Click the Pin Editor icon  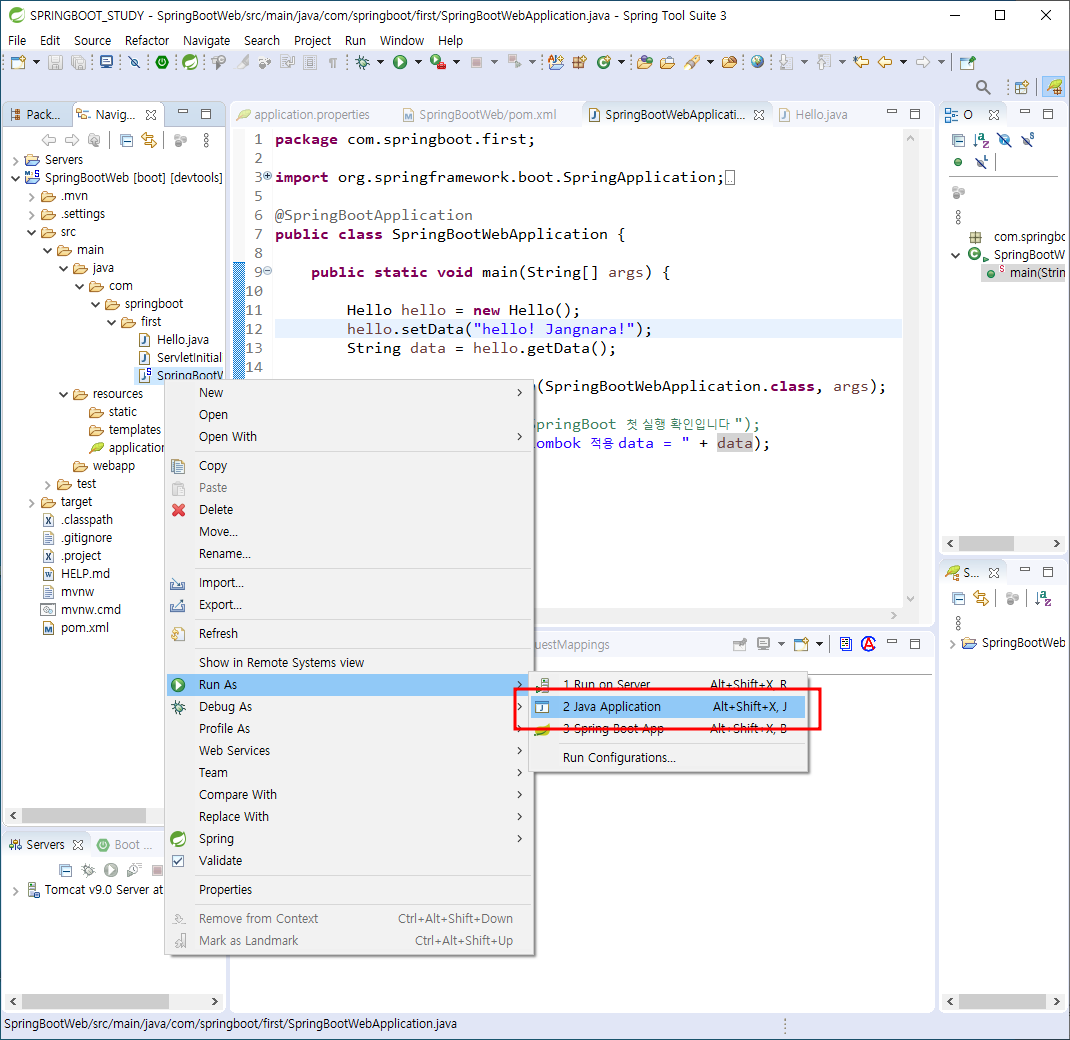pos(968,63)
